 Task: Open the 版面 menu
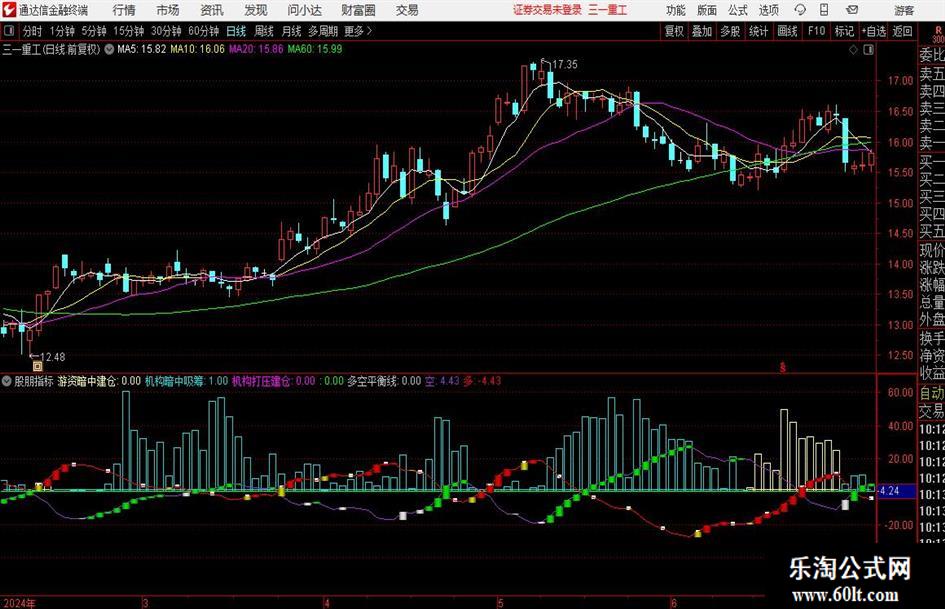[x=706, y=10]
